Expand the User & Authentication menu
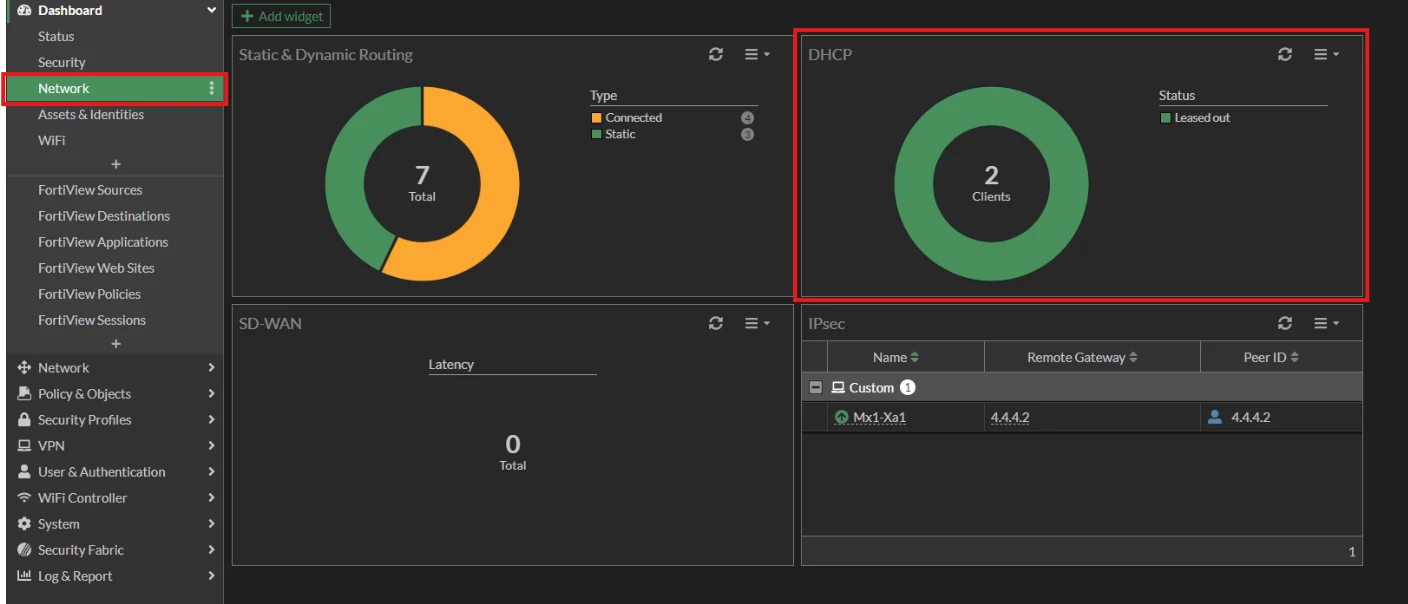The image size is (1408, 604). click(115, 472)
